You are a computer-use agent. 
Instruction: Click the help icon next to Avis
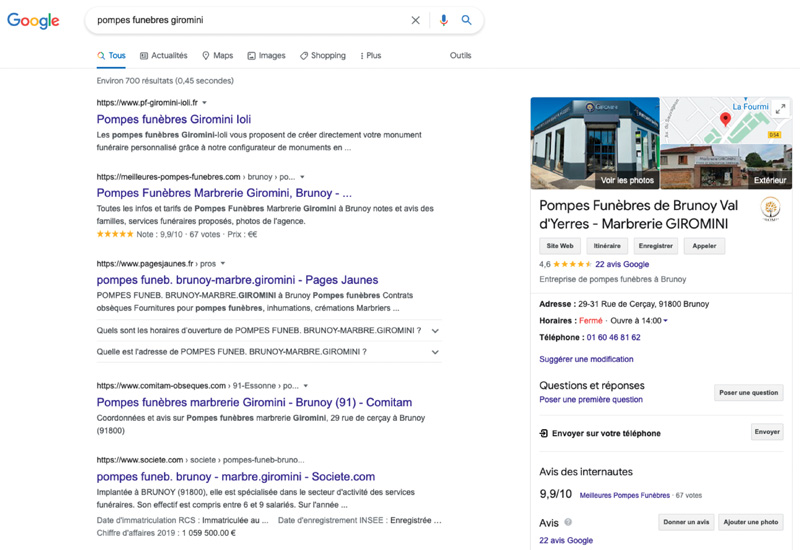tap(568, 522)
